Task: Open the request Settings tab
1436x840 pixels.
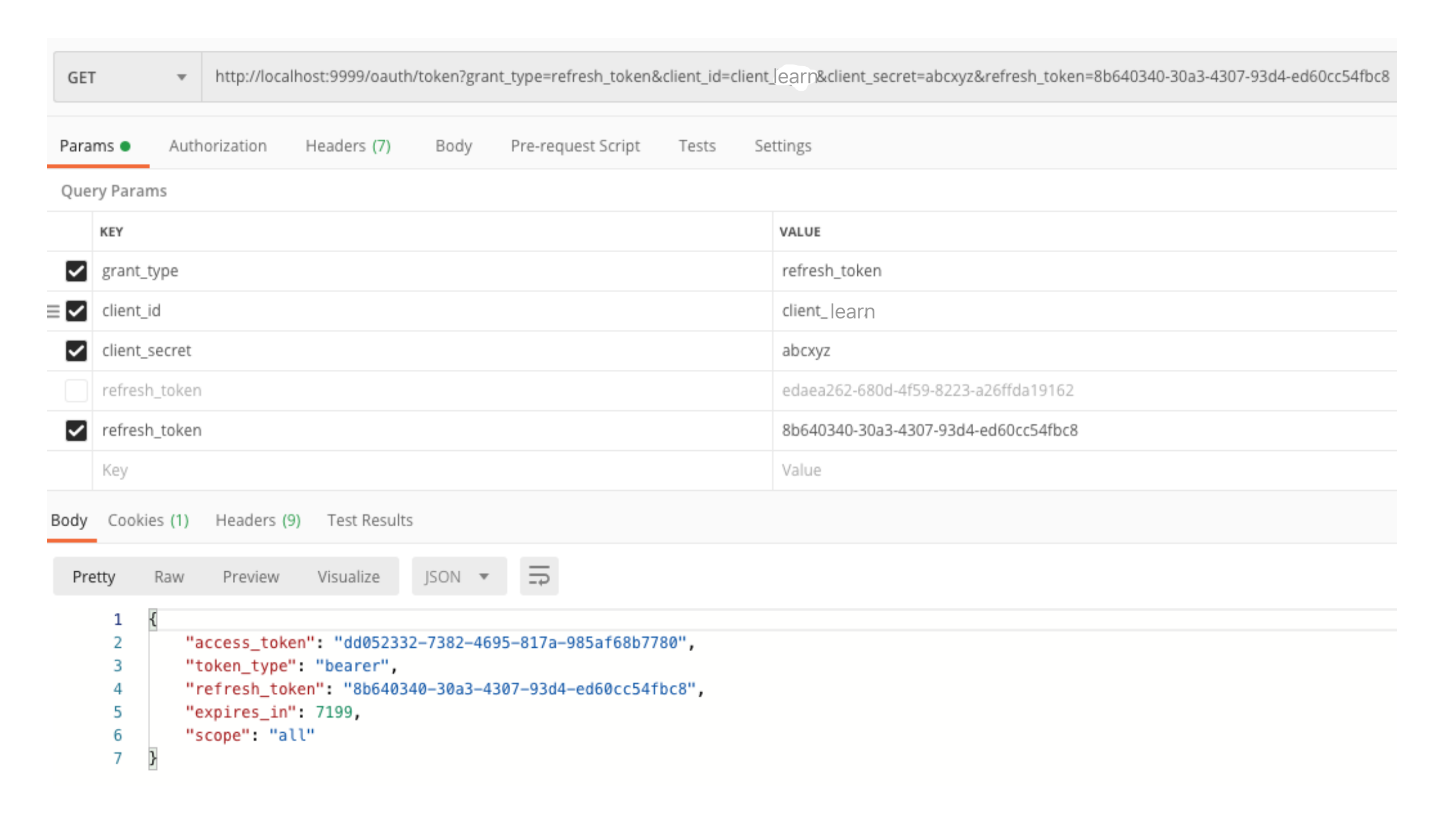Action: 782,146
